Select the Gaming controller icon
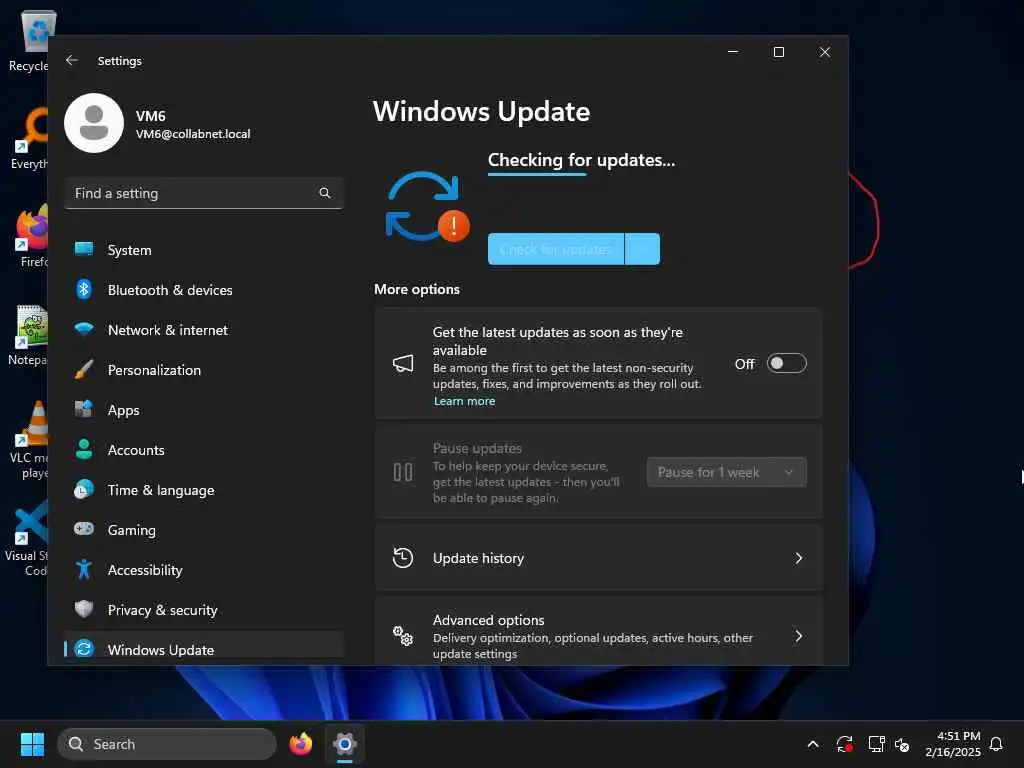Screen dimensions: 1024x768 click(x=84, y=529)
